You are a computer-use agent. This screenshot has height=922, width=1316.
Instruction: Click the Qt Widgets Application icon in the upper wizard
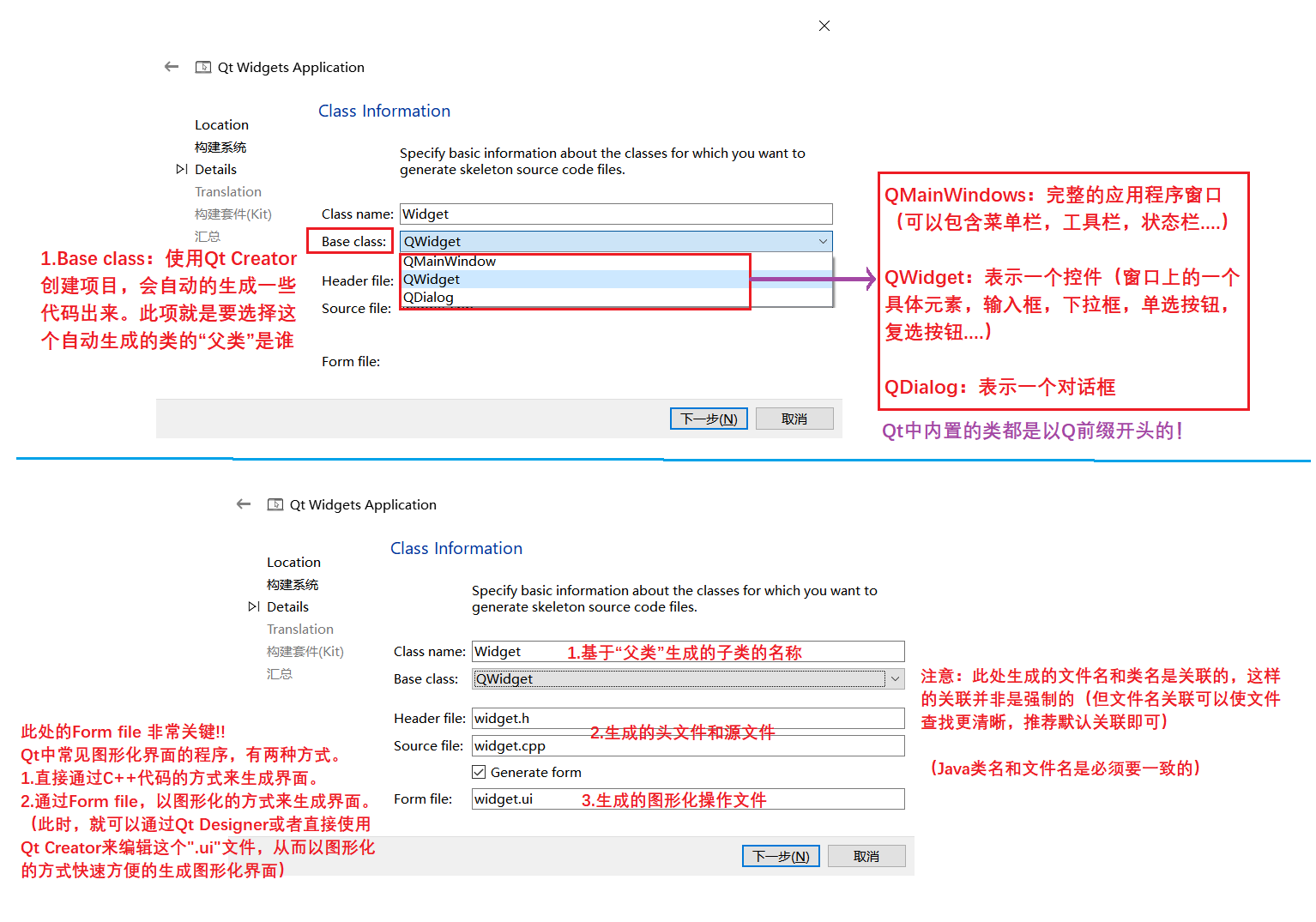[203, 67]
